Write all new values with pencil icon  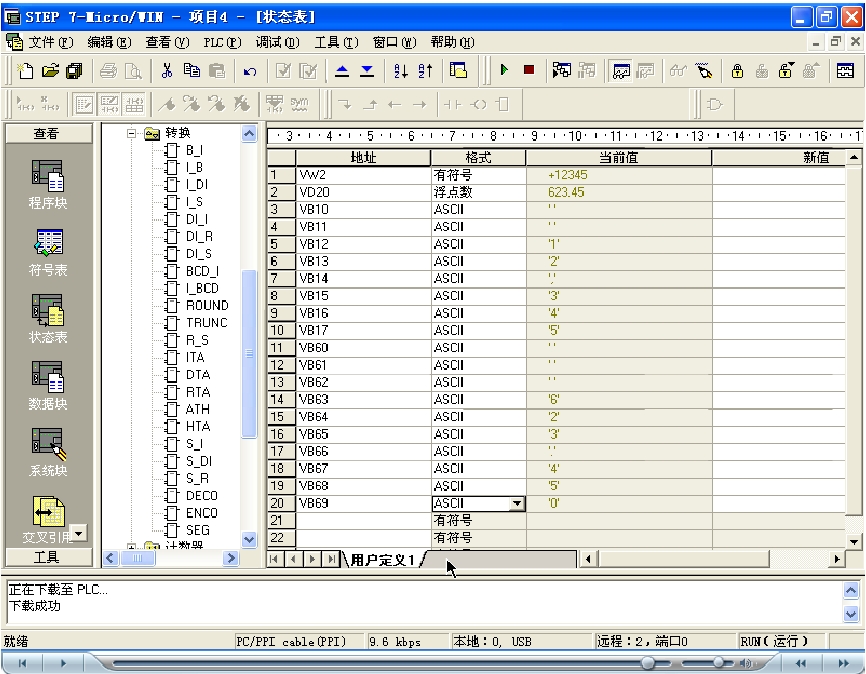pyautogui.click(x=704, y=71)
